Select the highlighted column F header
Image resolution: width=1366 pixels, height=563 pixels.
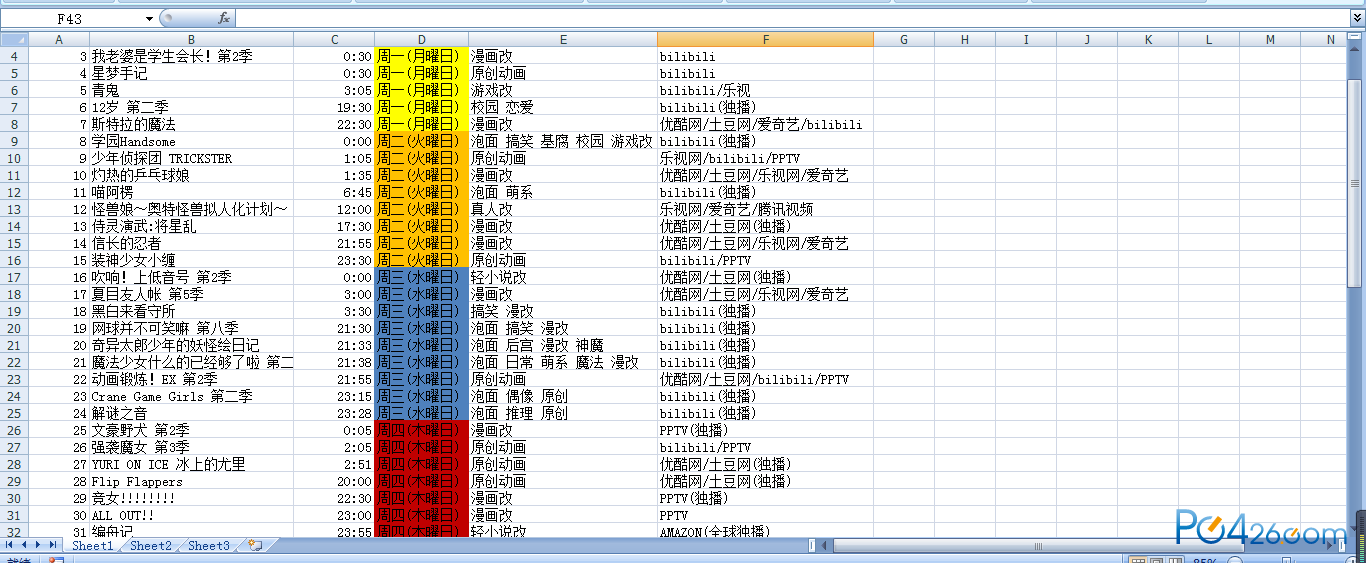765,39
